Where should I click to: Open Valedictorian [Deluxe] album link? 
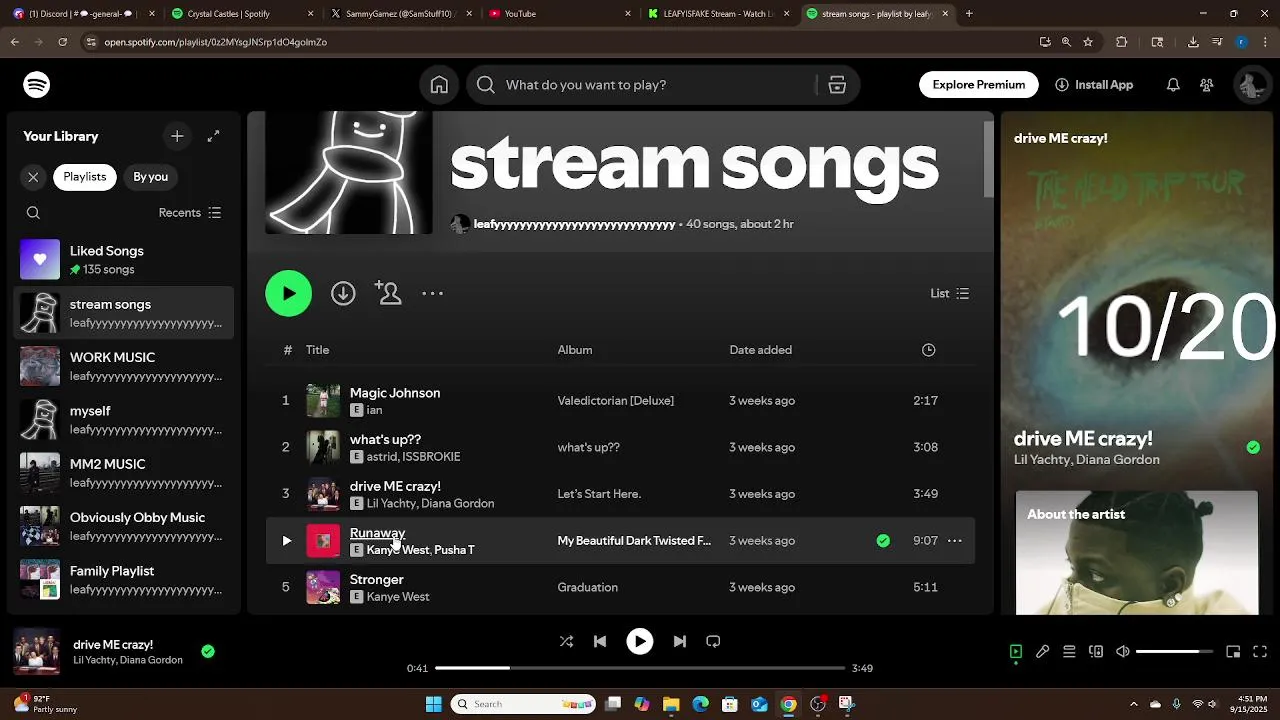tap(616, 401)
